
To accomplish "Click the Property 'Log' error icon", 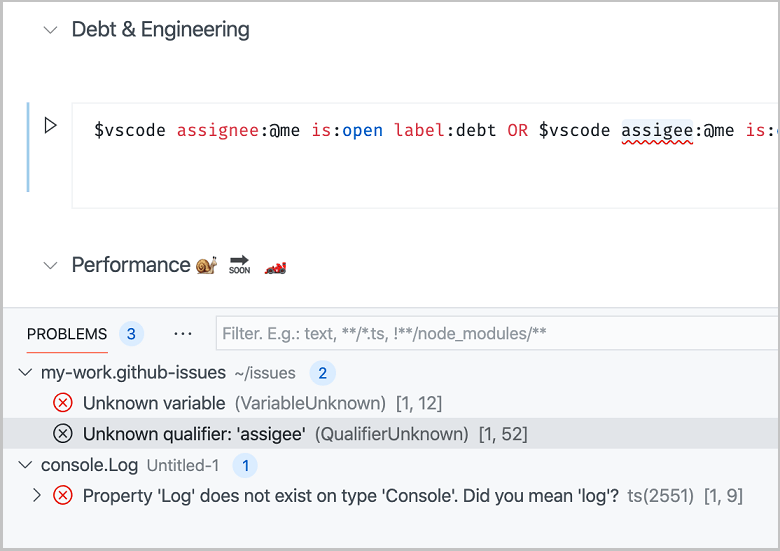I will point(63,495).
